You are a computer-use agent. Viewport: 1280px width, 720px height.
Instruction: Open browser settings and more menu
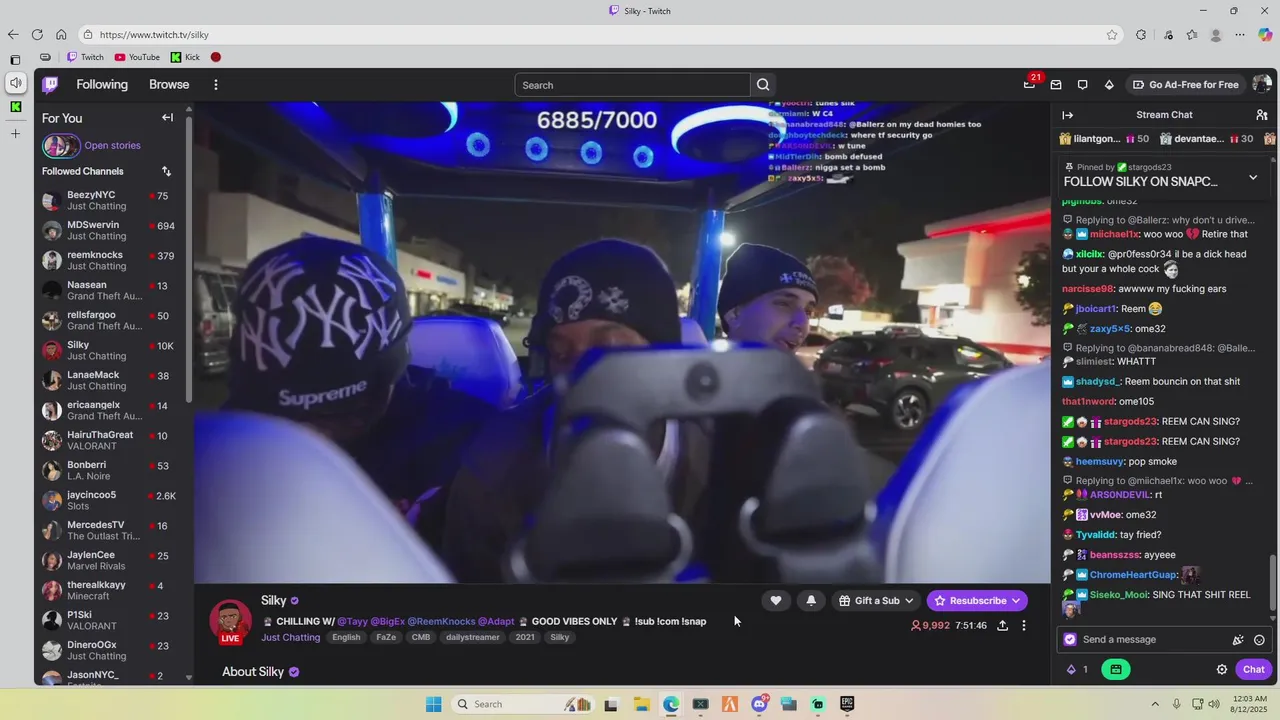[1240, 35]
